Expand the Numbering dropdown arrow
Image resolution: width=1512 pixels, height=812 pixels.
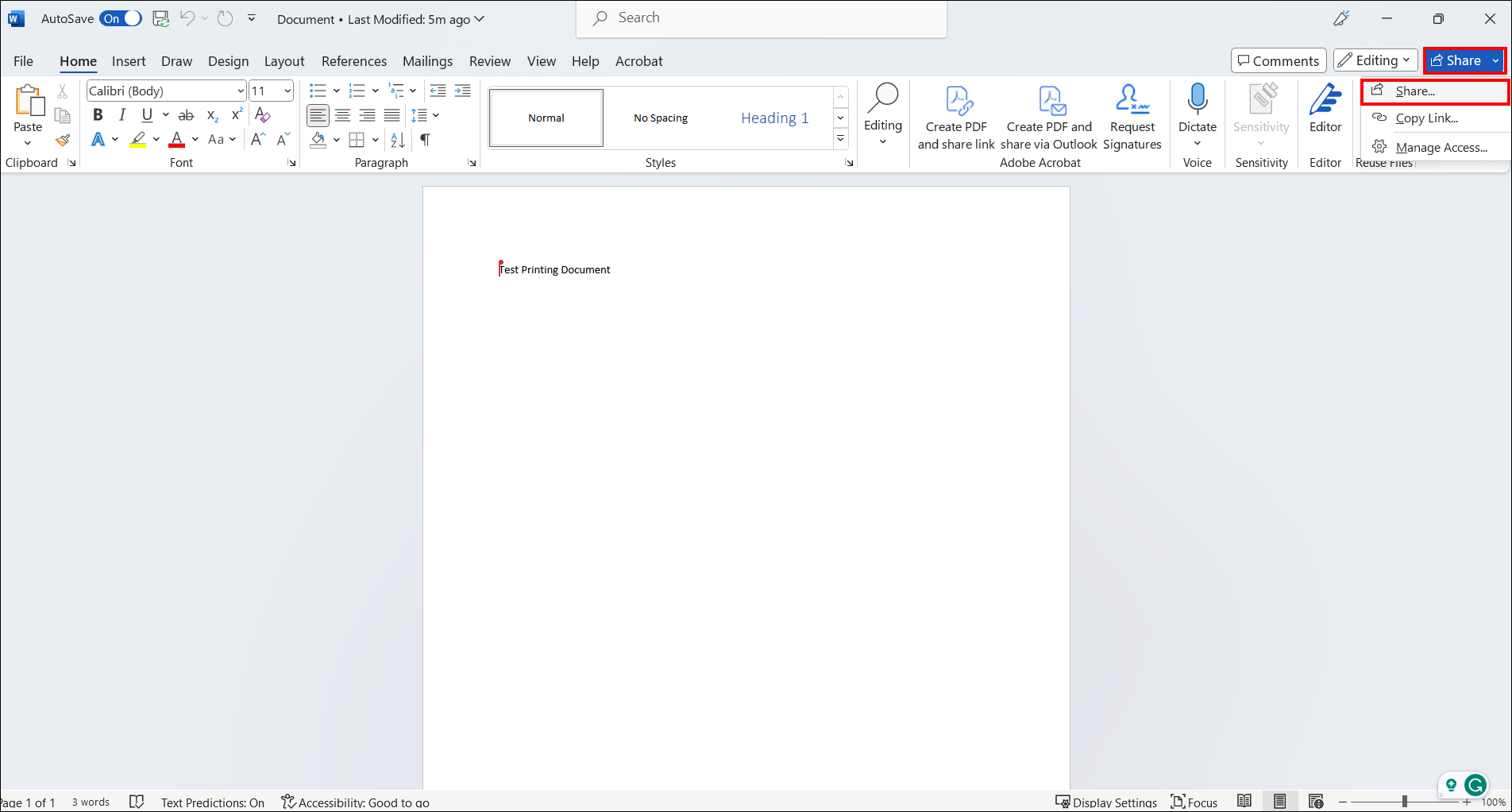[375, 91]
